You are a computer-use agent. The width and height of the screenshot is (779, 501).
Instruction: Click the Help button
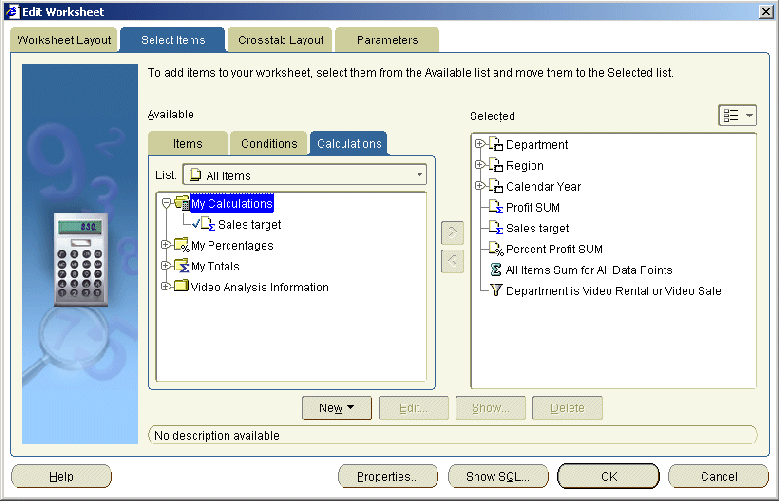(62, 477)
